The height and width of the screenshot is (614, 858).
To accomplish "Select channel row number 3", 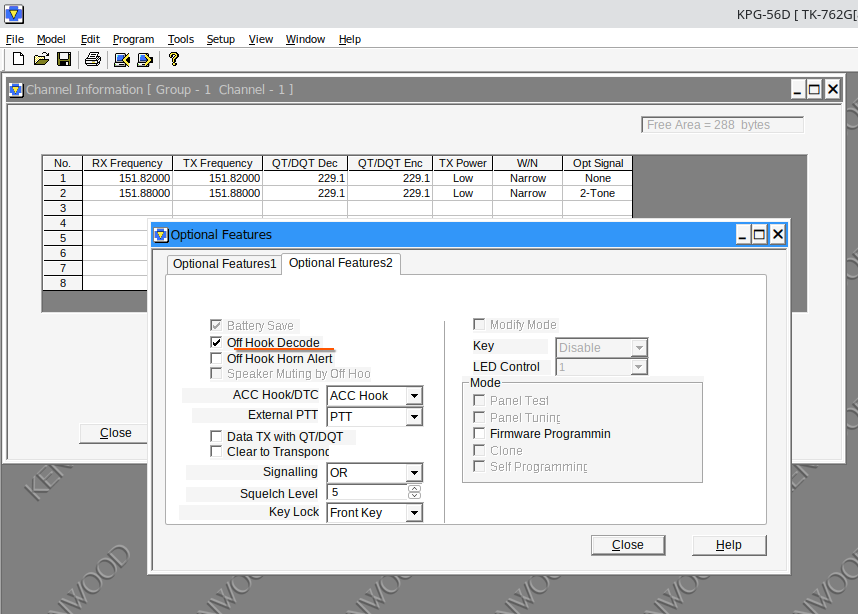I will click(63, 208).
